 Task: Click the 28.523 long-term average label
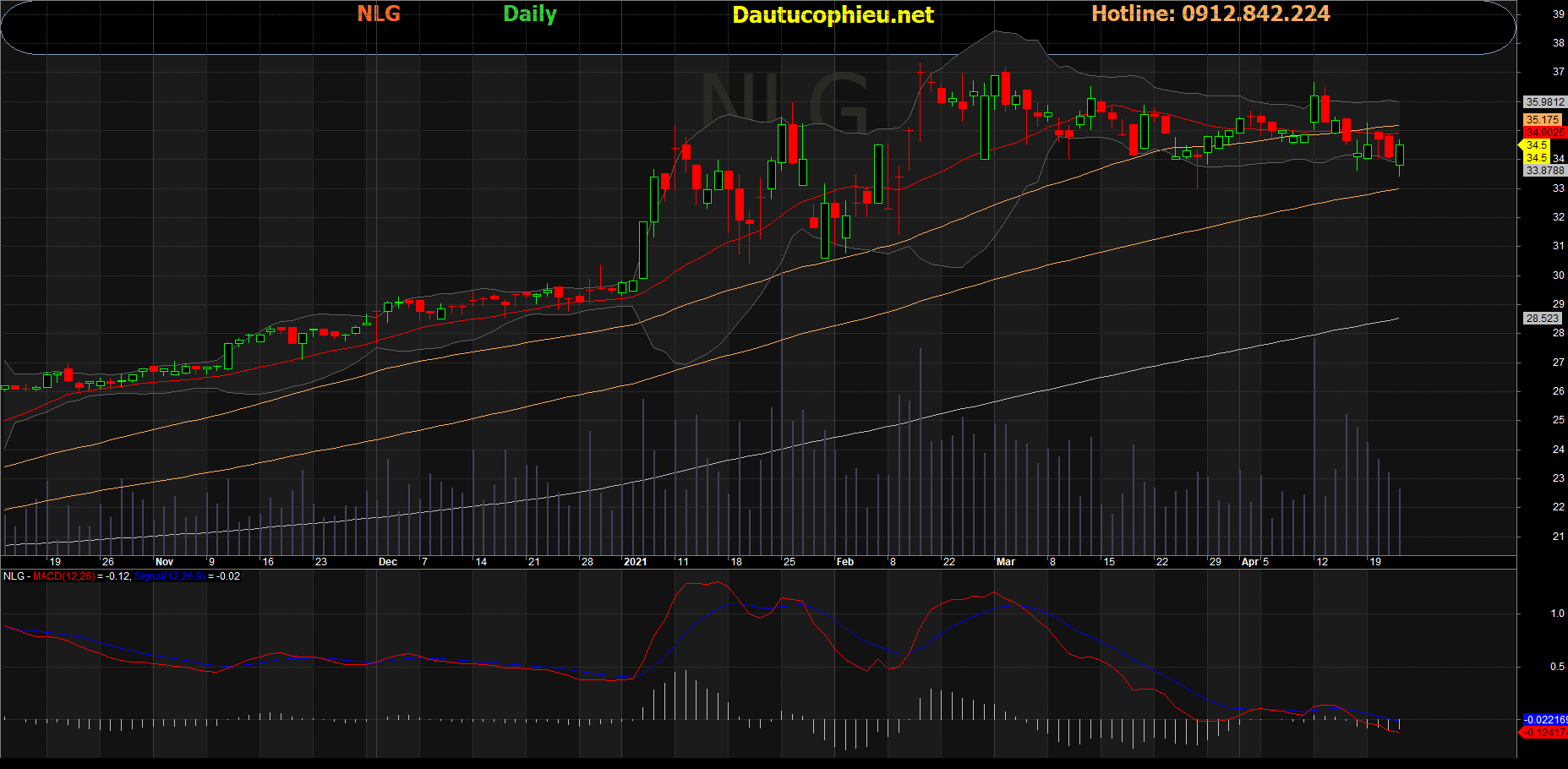pyautogui.click(x=1542, y=319)
